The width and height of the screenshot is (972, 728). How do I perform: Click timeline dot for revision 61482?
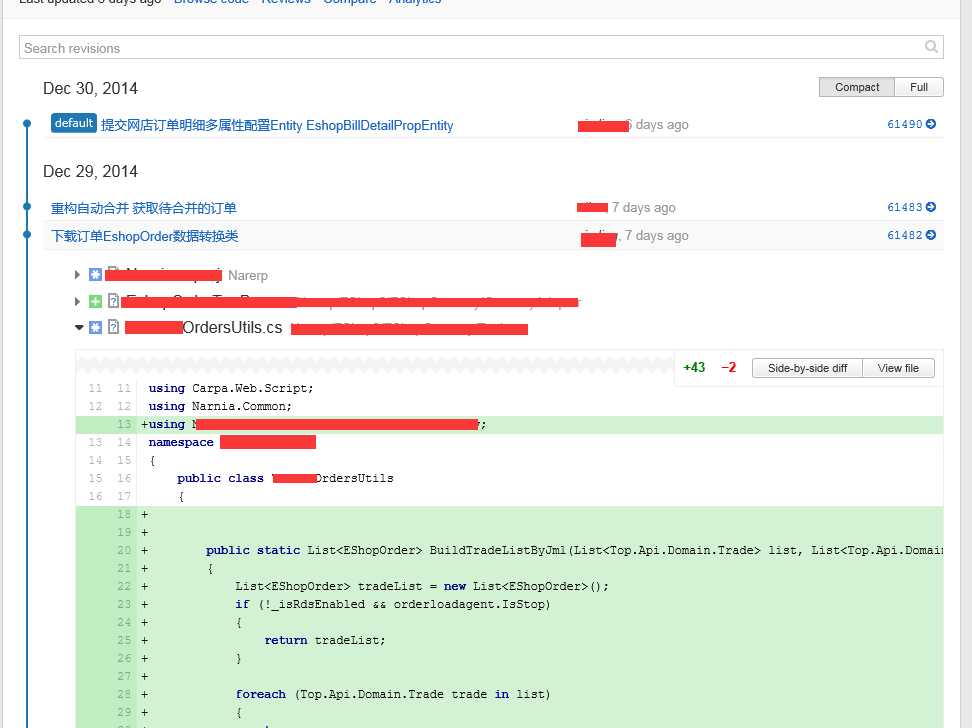27,234
